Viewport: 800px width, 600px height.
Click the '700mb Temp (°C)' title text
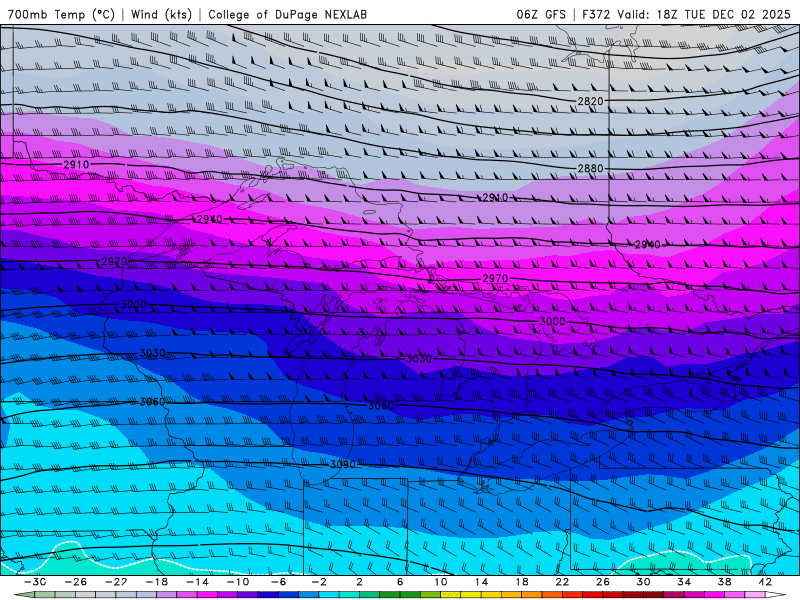61,14
